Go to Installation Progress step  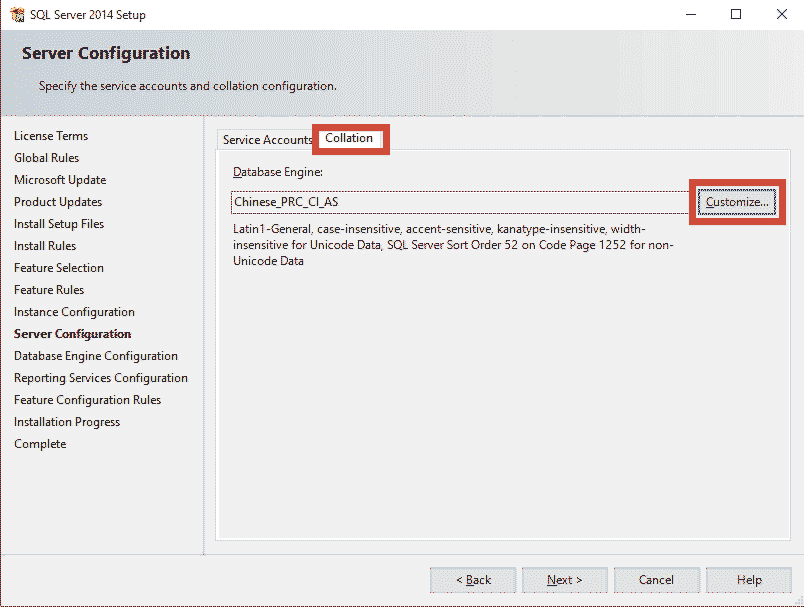pyautogui.click(x=67, y=421)
